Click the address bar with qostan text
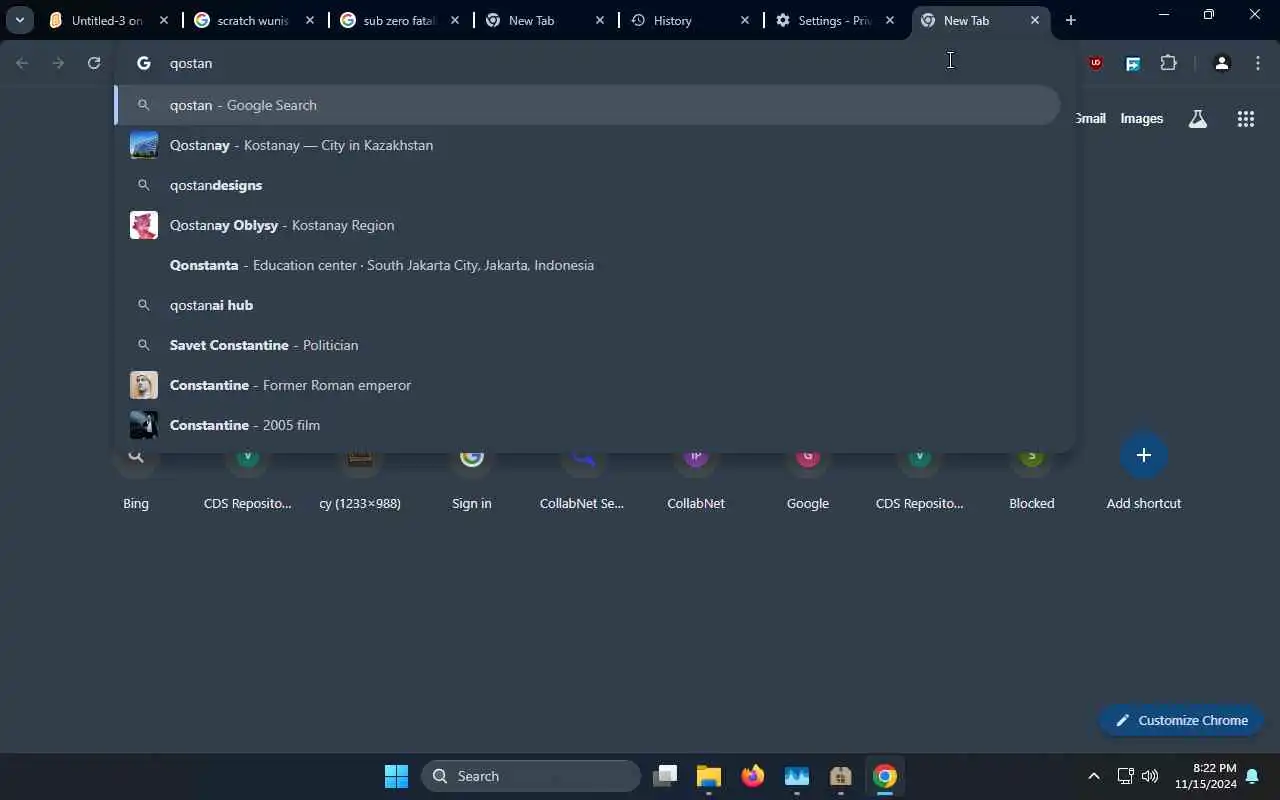The image size is (1280, 800). click(595, 63)
